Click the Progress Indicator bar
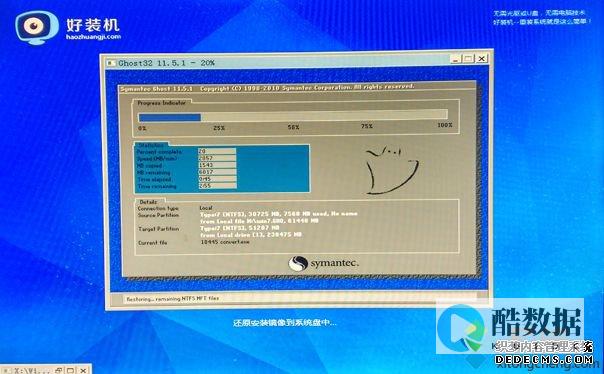 point(293,116)
